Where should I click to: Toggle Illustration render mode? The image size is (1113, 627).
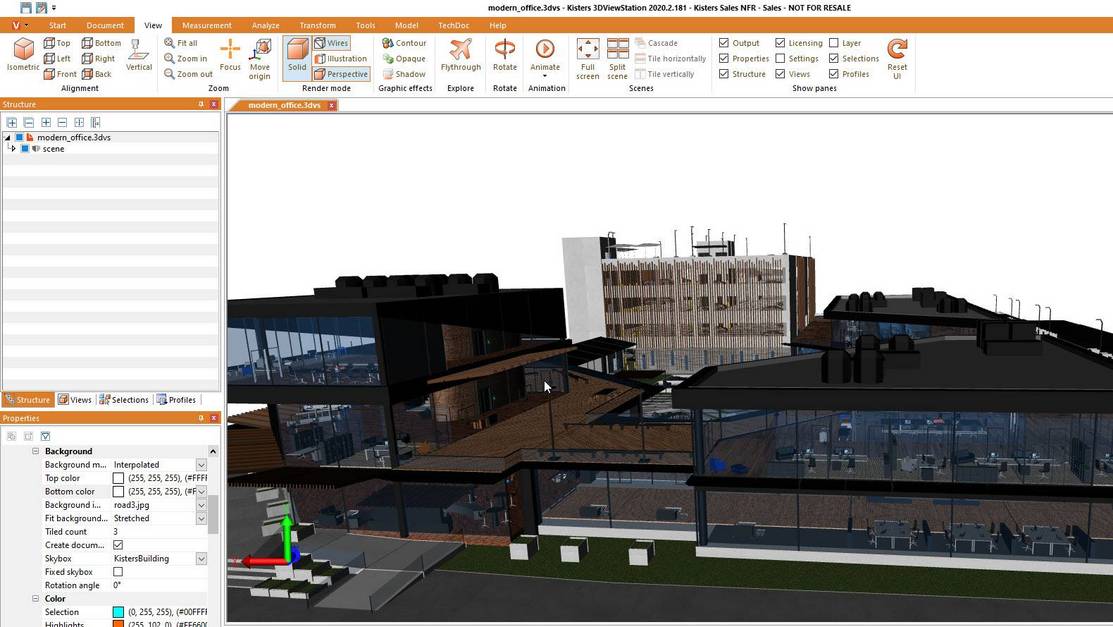pyautogui.click(x=341, y=58)
